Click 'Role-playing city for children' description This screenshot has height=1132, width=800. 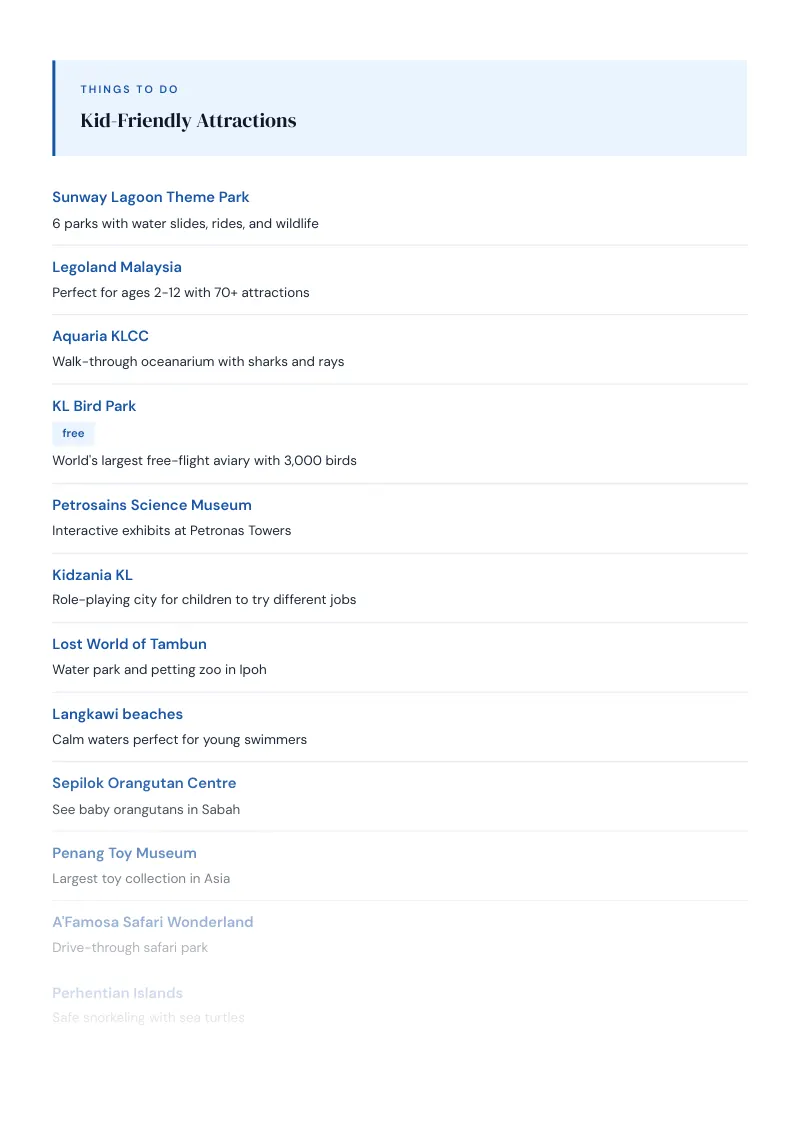204,600
